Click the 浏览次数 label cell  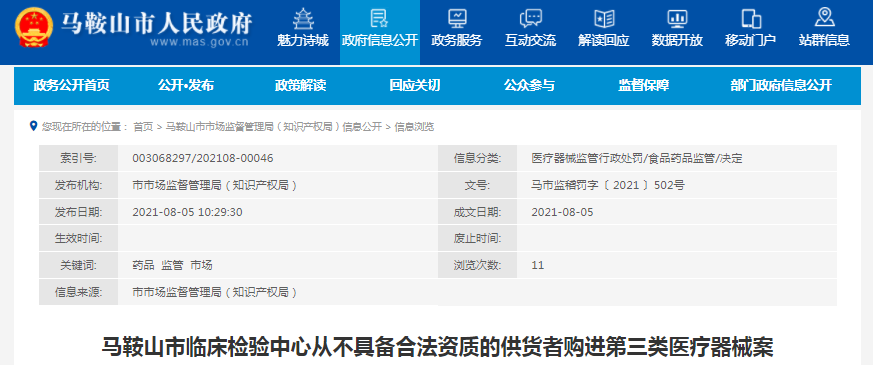(477, 265)
